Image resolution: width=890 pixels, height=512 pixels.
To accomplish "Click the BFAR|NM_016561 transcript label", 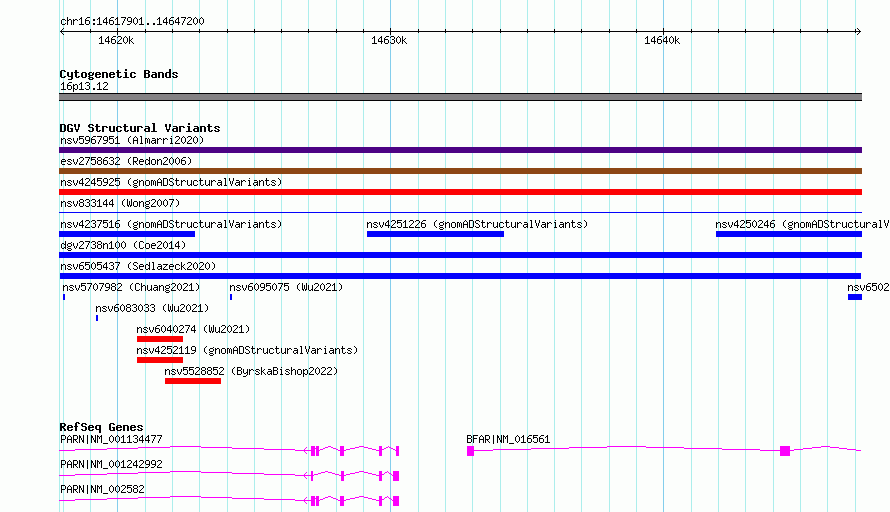I will click(508, 439).
